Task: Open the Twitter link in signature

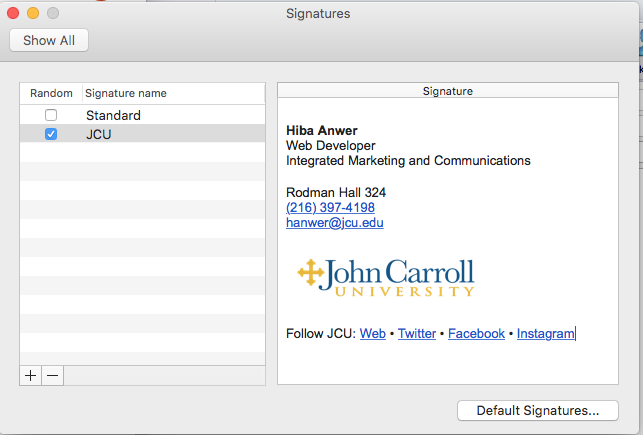Action: (x=417, y=333)
